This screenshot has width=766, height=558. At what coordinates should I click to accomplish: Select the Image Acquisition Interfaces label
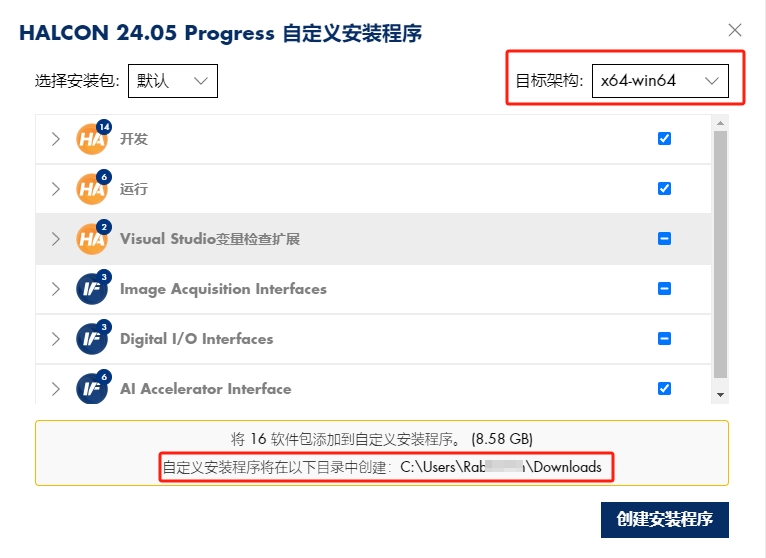[223, 289]
